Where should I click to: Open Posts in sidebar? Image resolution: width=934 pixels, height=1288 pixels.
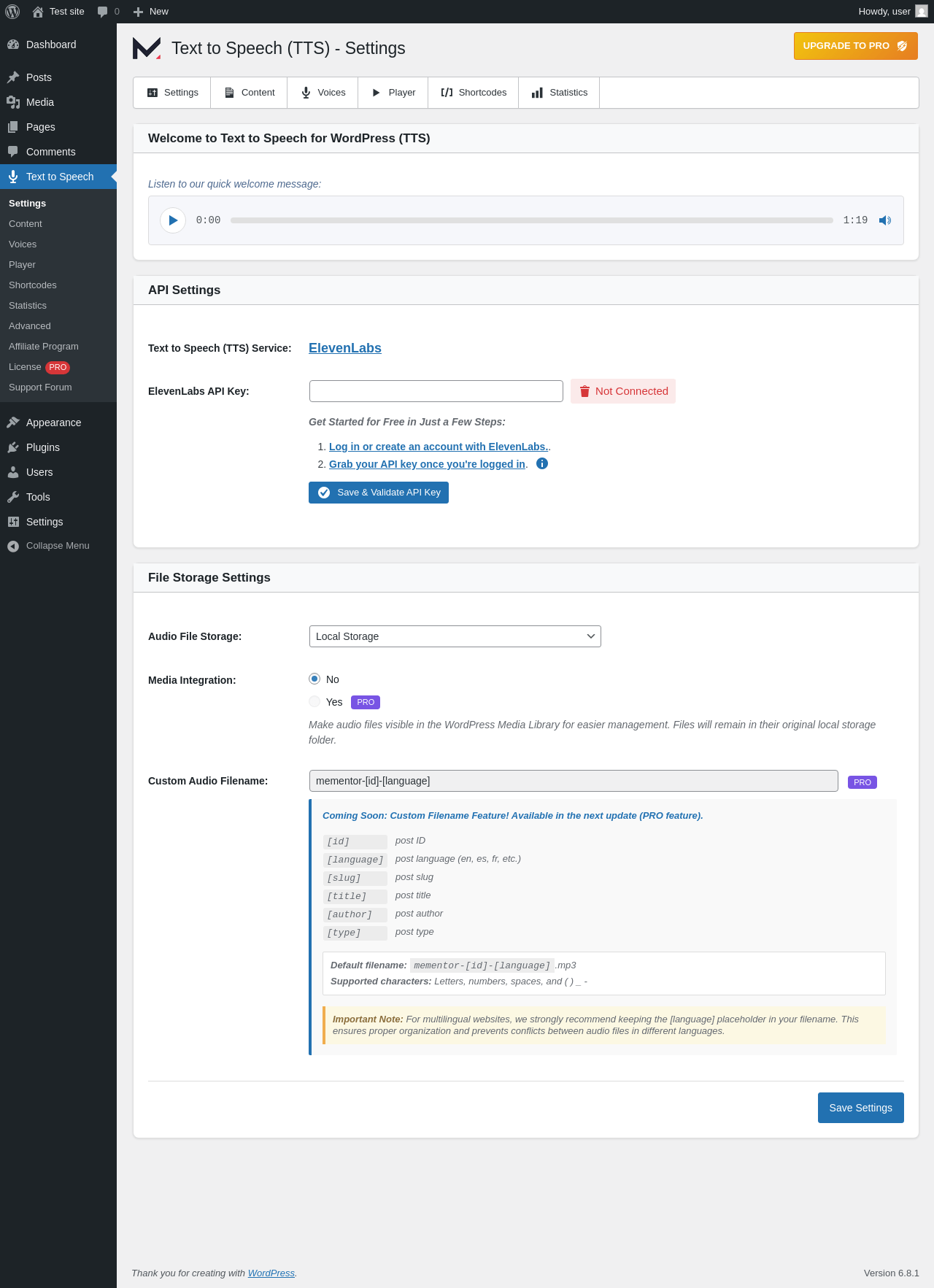(58, 77)
